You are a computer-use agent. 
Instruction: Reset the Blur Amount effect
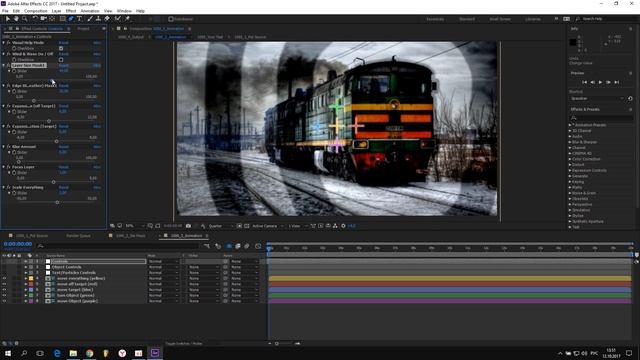[x=64, y=147]
